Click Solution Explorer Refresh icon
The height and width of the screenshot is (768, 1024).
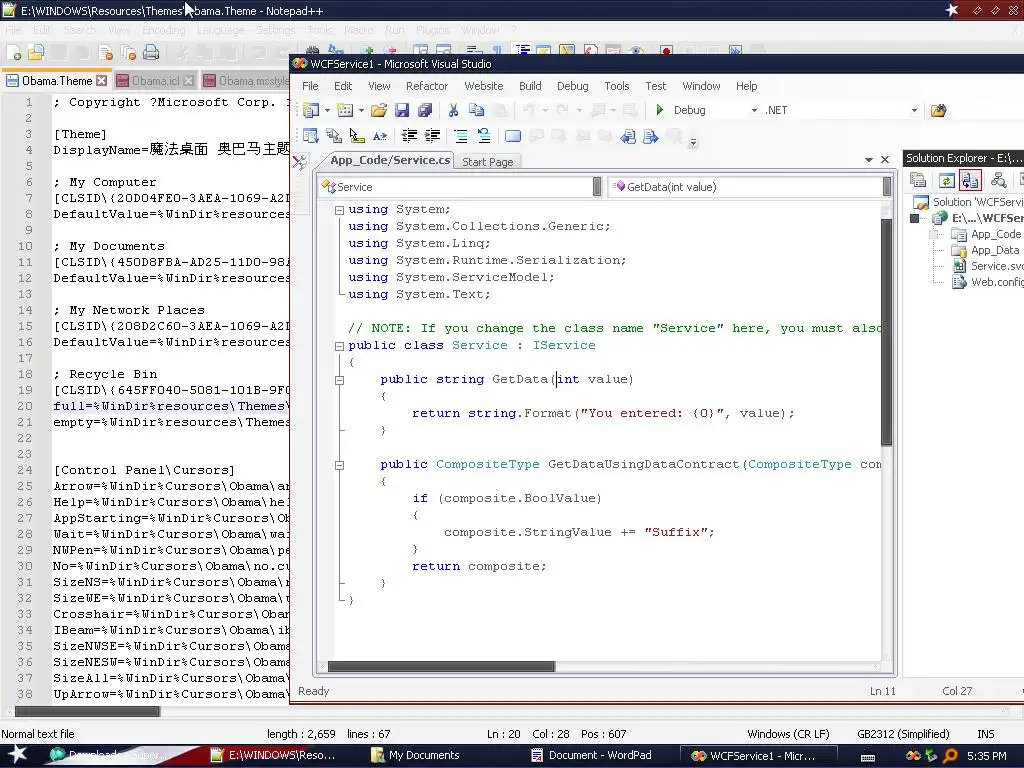pyautogui.click(x=946, y=180)
